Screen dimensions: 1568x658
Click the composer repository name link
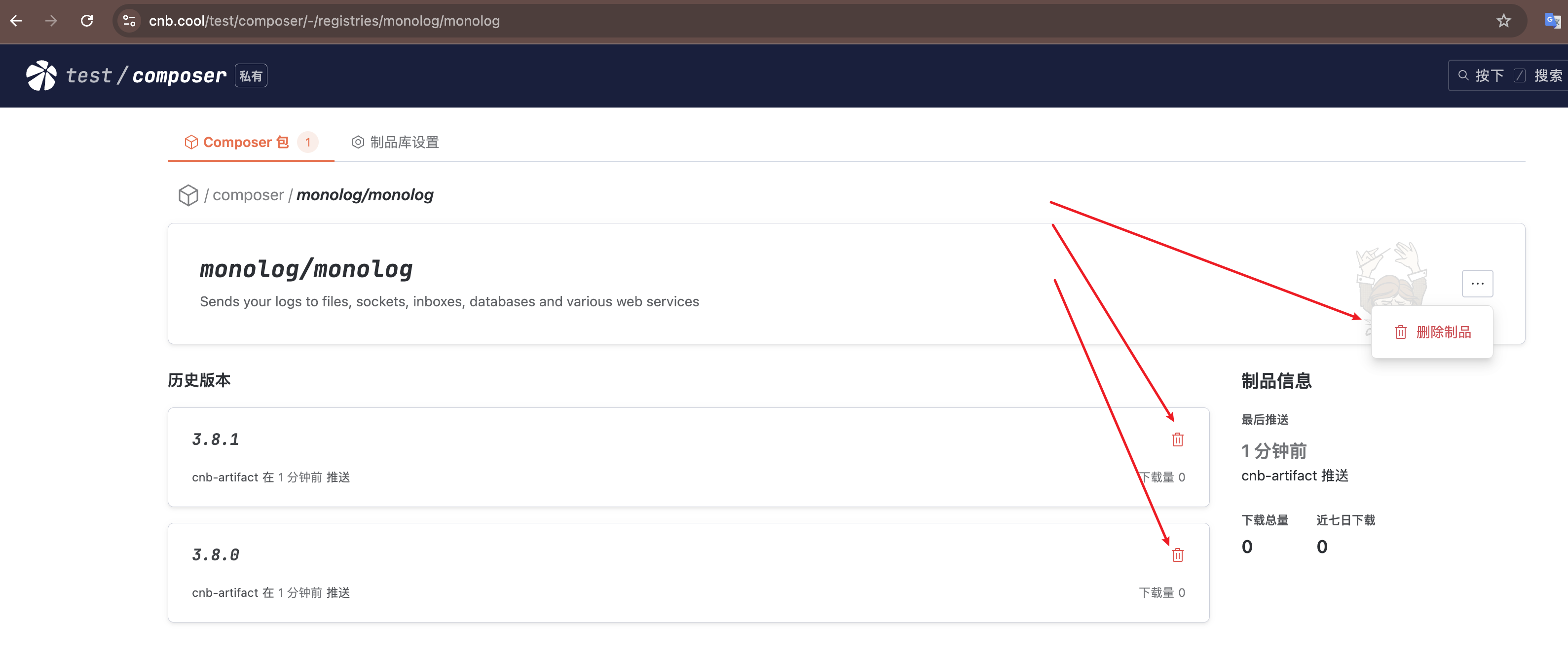pos(179,75)
